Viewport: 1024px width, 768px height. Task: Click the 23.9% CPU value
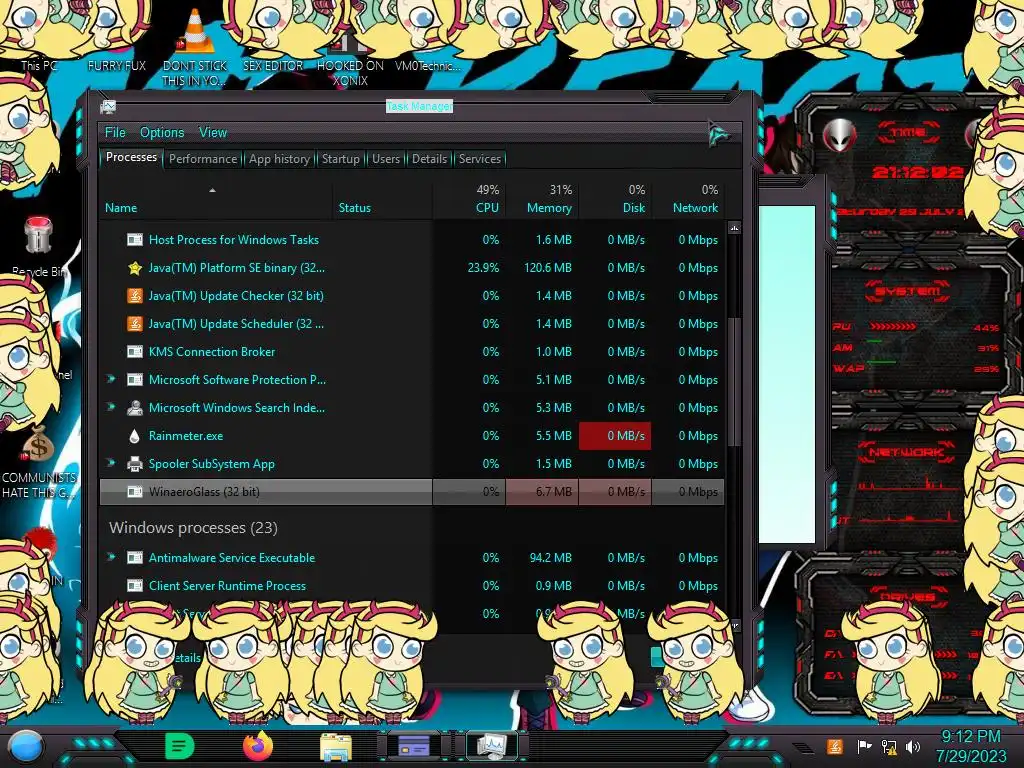tap(483, 268)
